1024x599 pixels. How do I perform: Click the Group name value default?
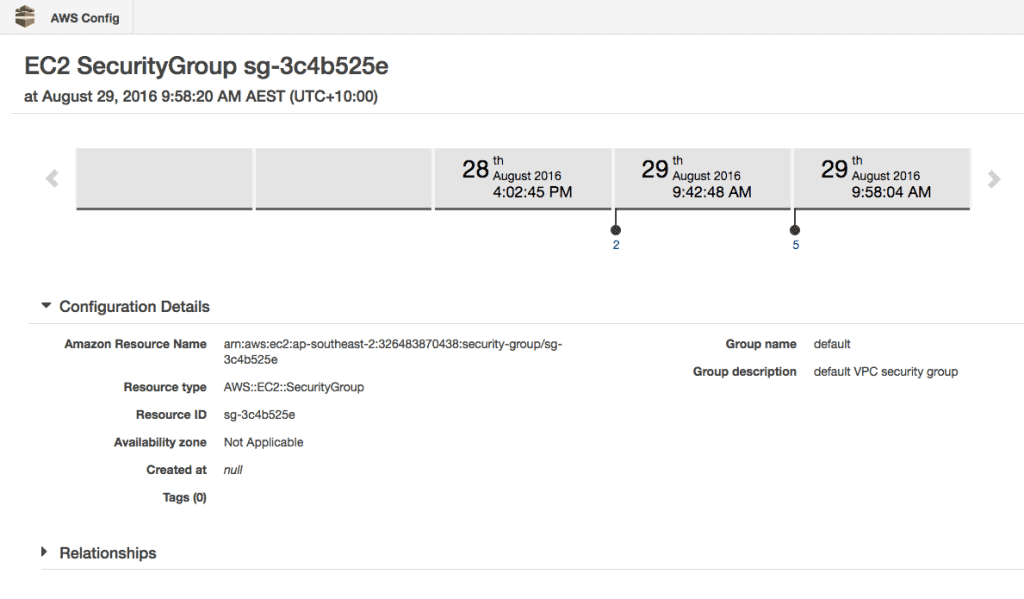coord(832,343)
